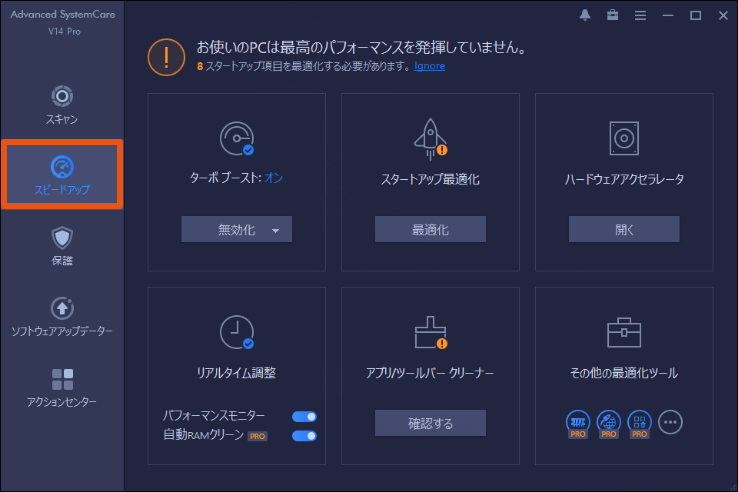Click the ハードウェアアクセラレータ title text
Image resolution: width=738 pixels, height=492 pixels.
[624, 179]
